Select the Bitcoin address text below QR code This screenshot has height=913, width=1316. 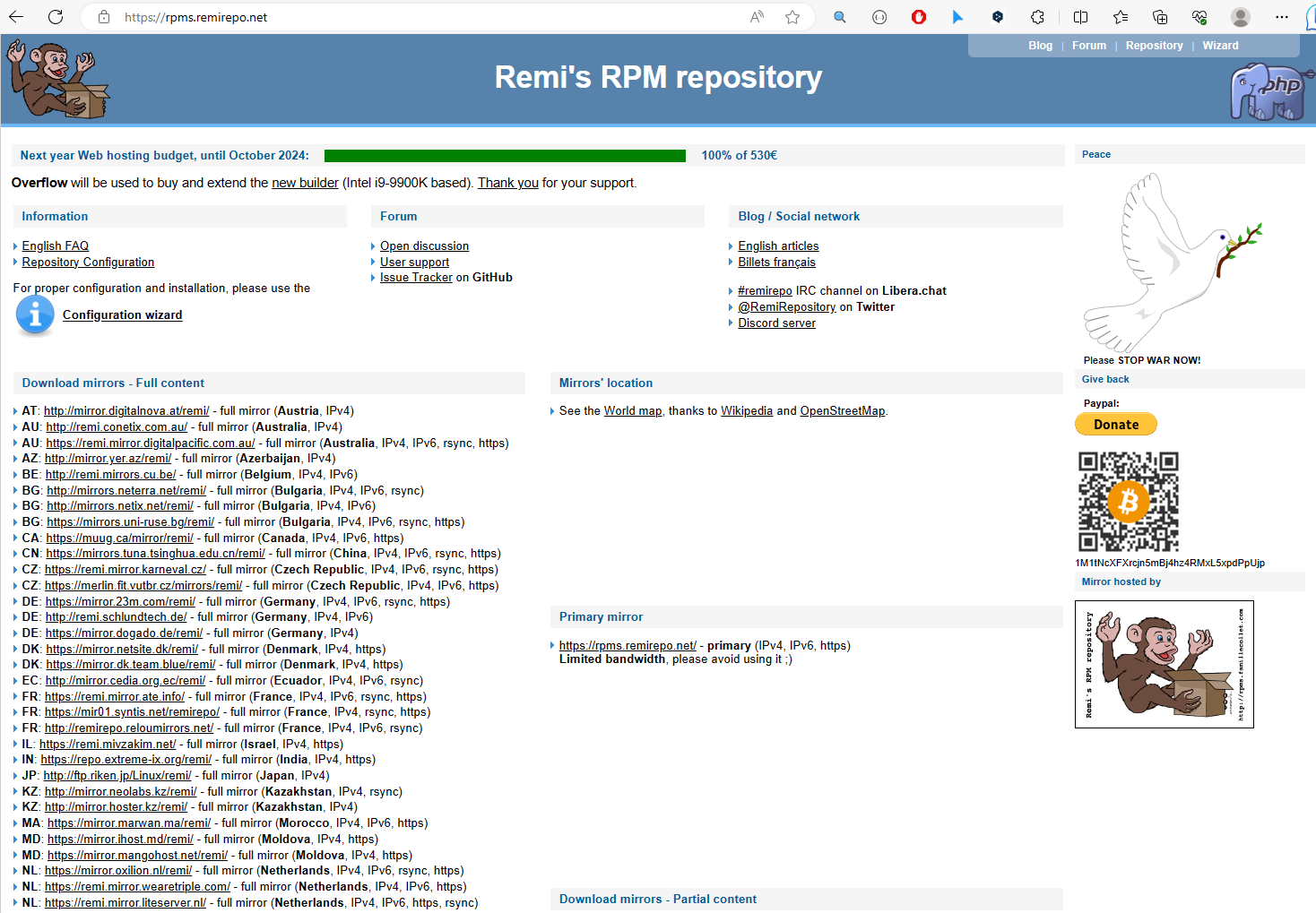(x=1170, y=564)
